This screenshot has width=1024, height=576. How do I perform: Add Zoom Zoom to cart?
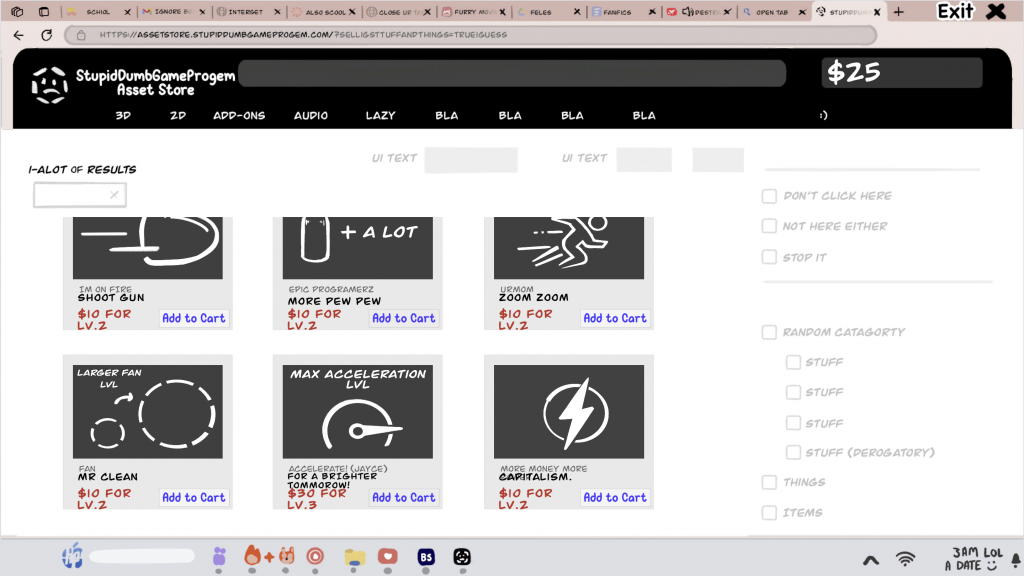point(615,318)
